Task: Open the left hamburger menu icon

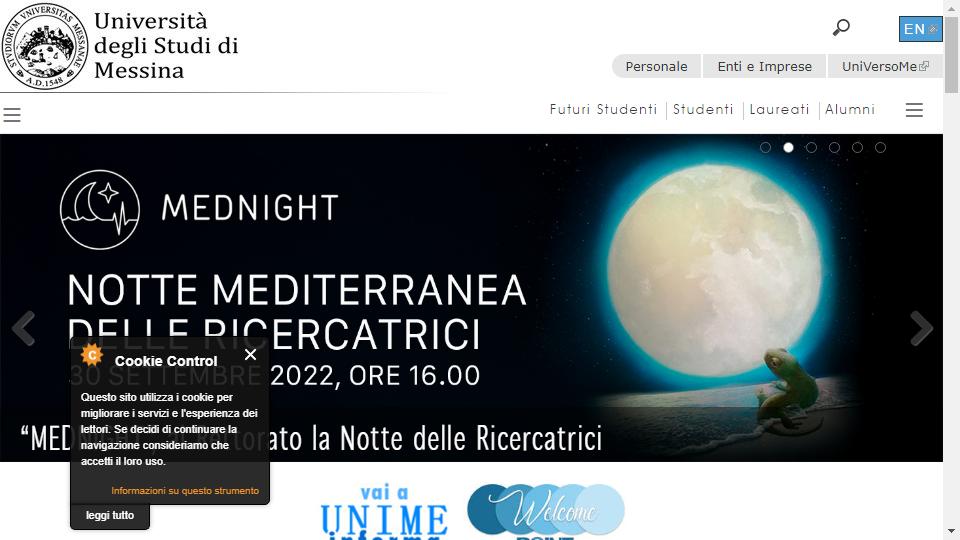Action: pyautogui.click(x=12, y=114)
